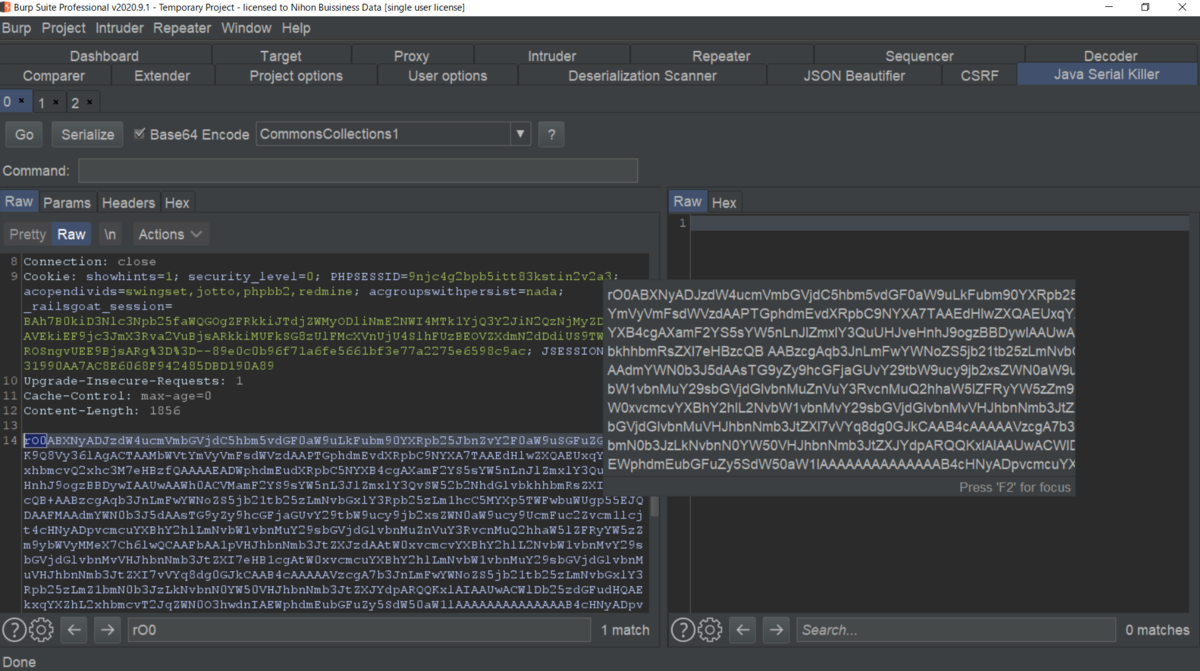Click the right pane Search field
Image resolution: width=1200 pixels, height=671 pixels.
coord(955,630)
